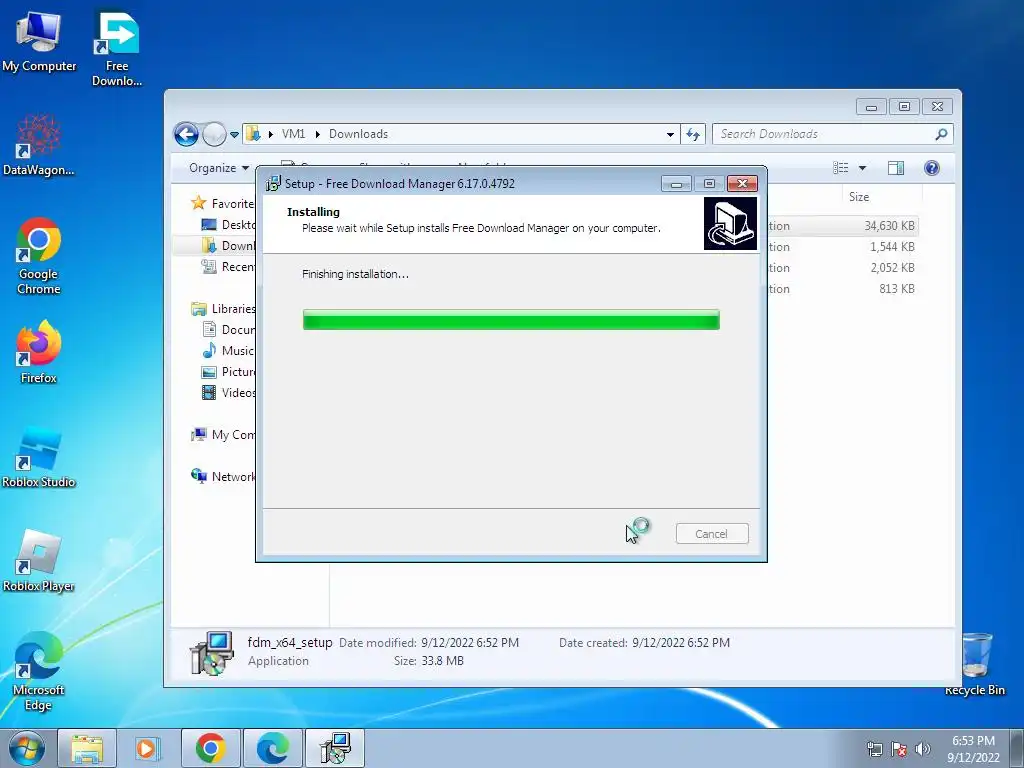The height and width of the screenshot is (768, 1024).
Task: Select My Computer in the navigation pane
Action: tap(223, 435)
